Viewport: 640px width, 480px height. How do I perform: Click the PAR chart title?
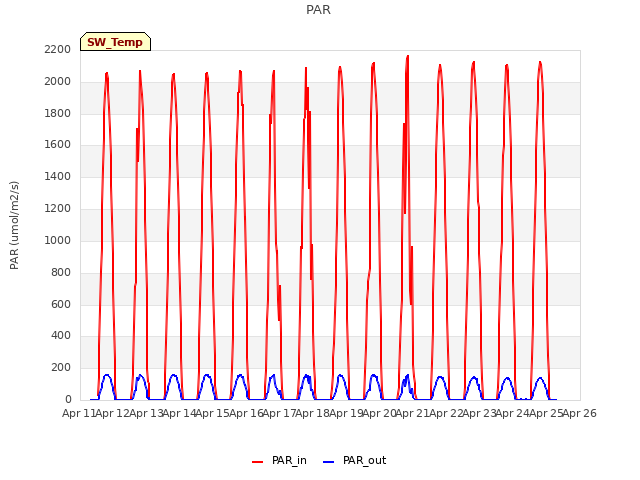[318, 10]
